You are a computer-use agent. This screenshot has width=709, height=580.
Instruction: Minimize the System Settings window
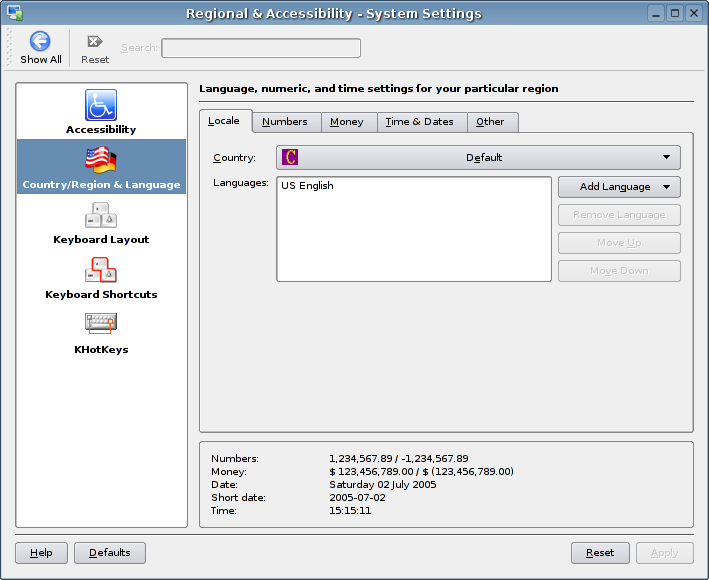(x=656, y=13)
